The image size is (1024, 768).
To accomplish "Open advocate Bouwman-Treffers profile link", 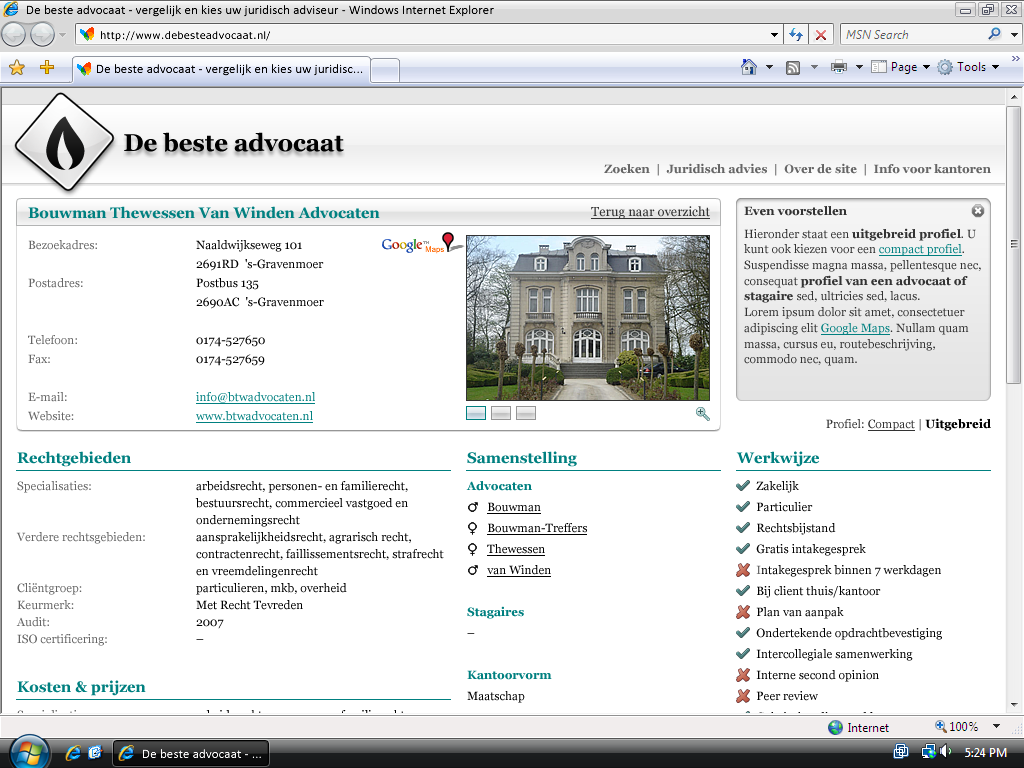I will 537,528.
